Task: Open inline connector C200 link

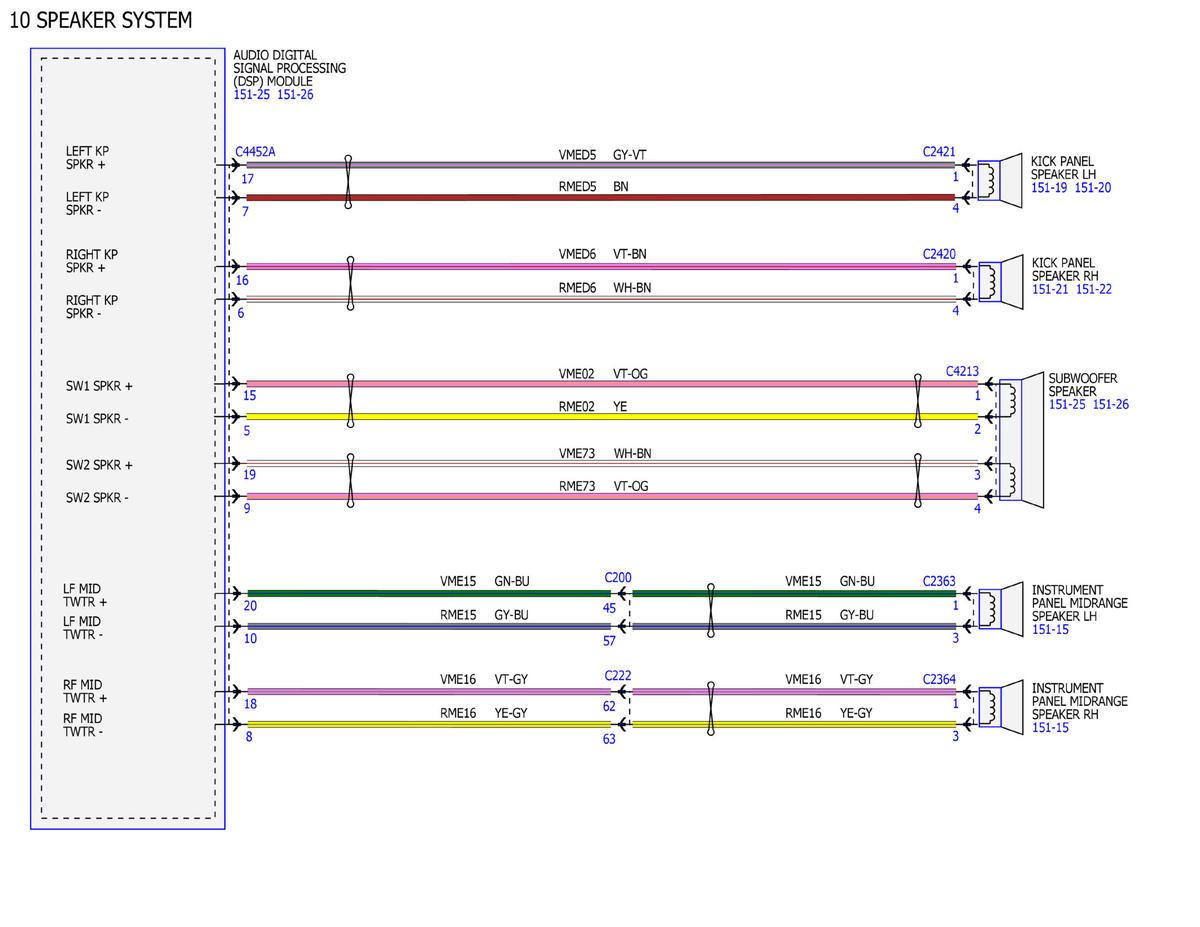Action: point(618,578)
